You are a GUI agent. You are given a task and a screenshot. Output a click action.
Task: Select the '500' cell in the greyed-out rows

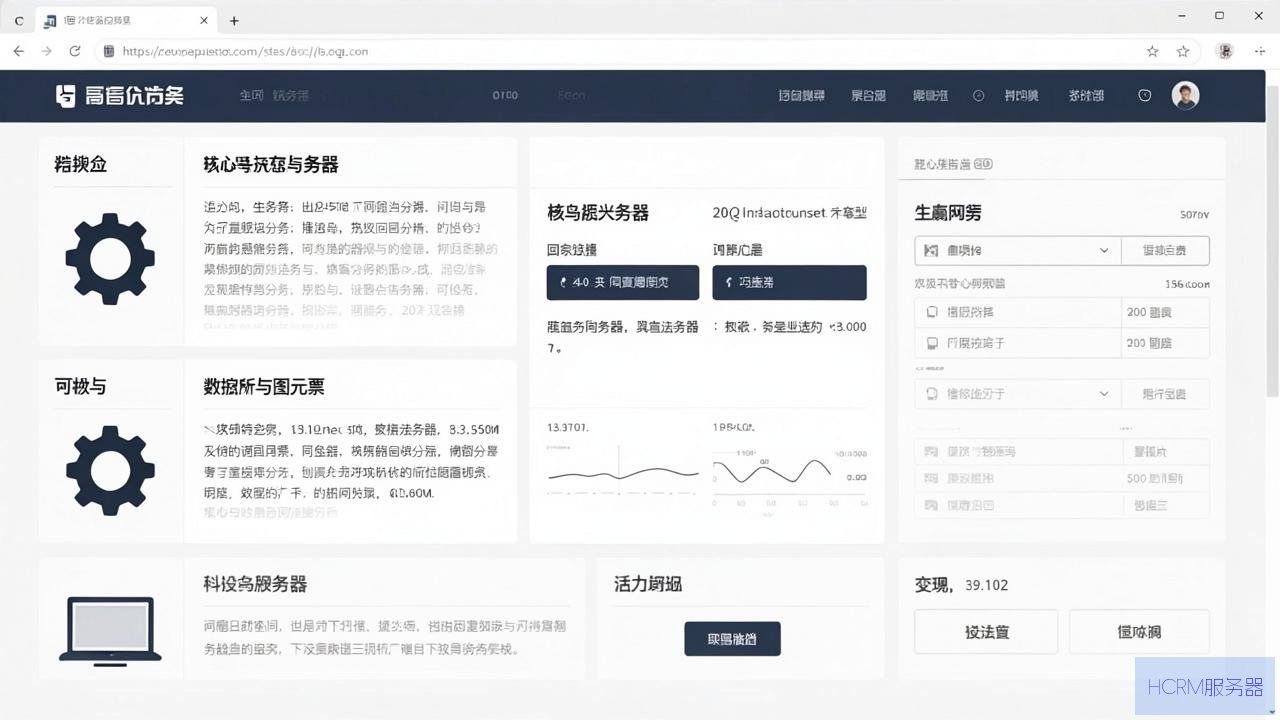point(1155,479)
